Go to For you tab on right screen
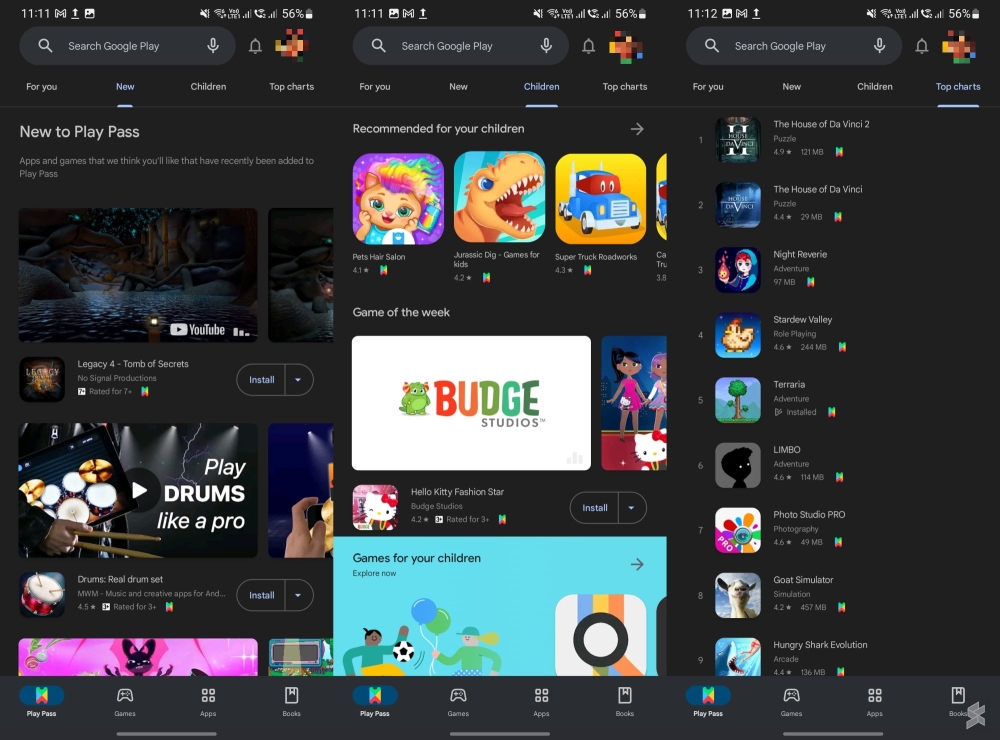Screen dimensions: 1000x740 point(708,87)
